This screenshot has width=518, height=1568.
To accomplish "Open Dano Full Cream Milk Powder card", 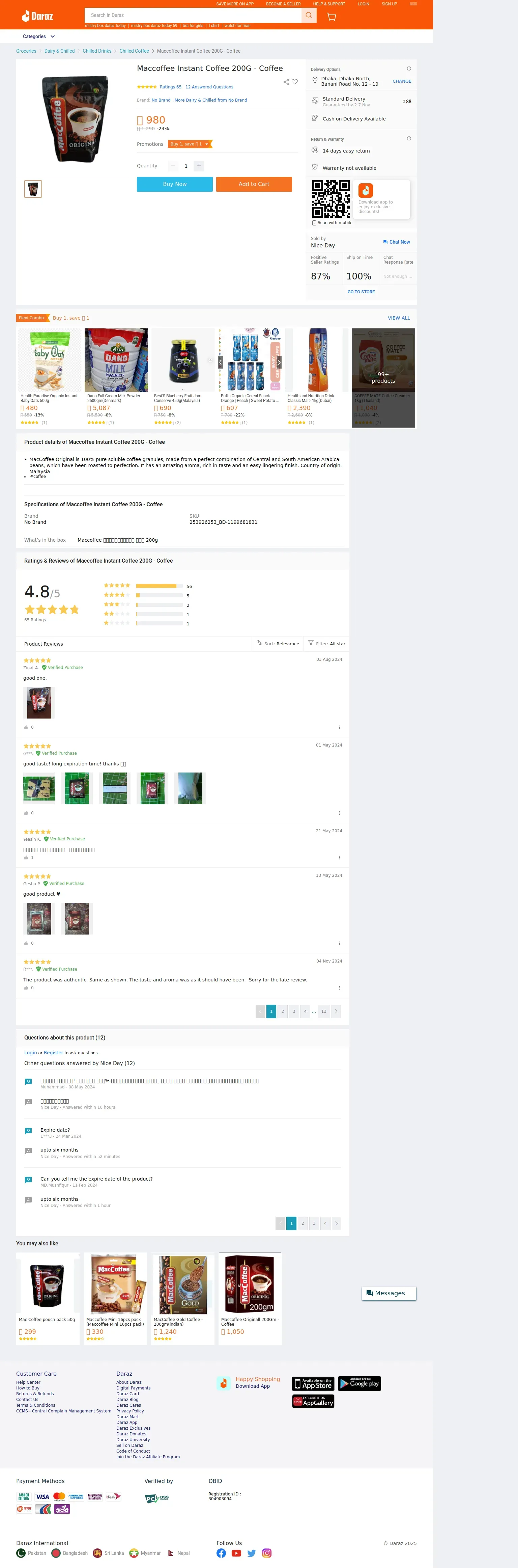I will coord(116,377).
